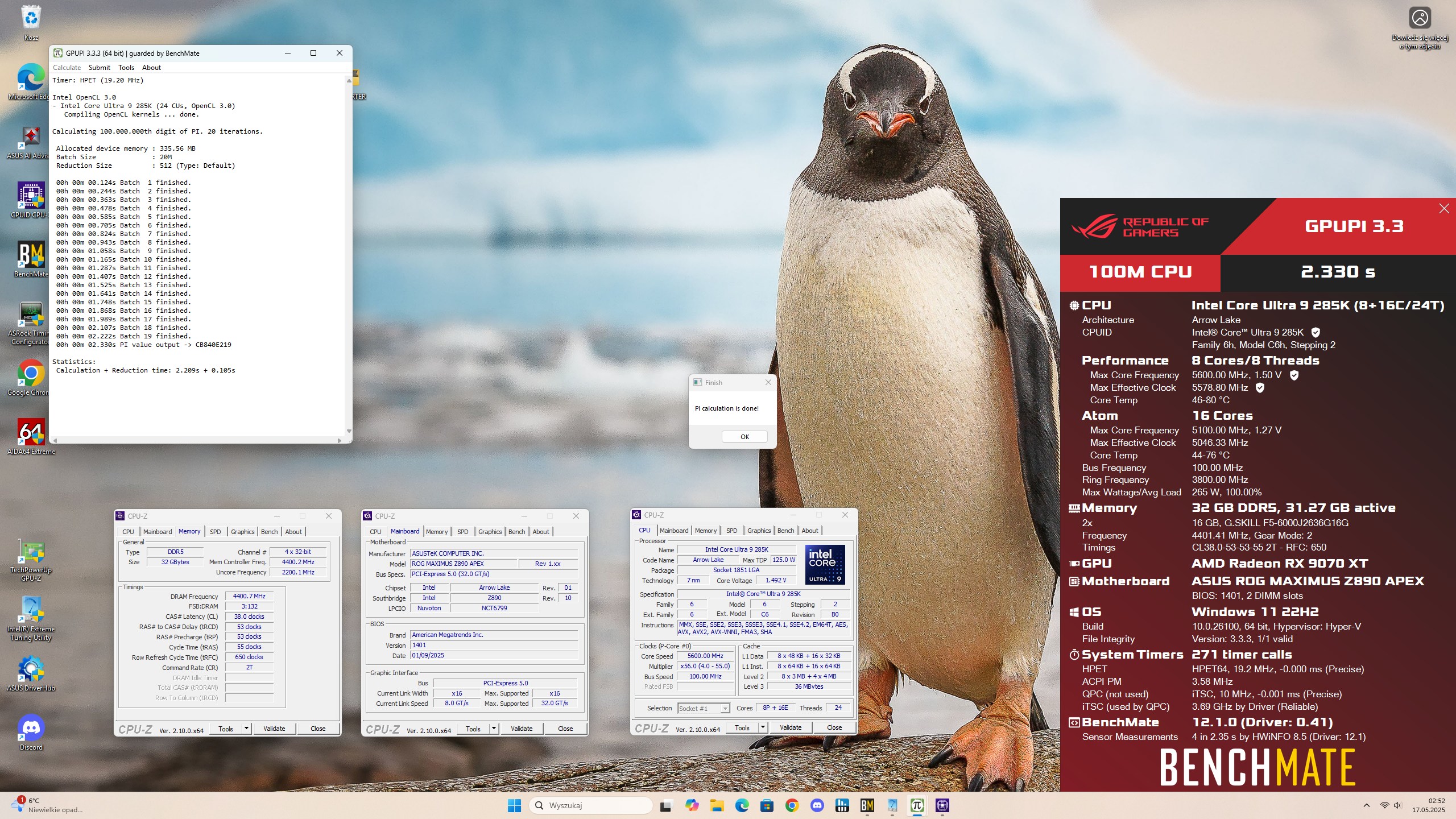Open Tools dropdown arrow in CPU tab CPU-Z
Viewport: 1456px width, 819px height.
pyautogui.click(x=763, y=727)
